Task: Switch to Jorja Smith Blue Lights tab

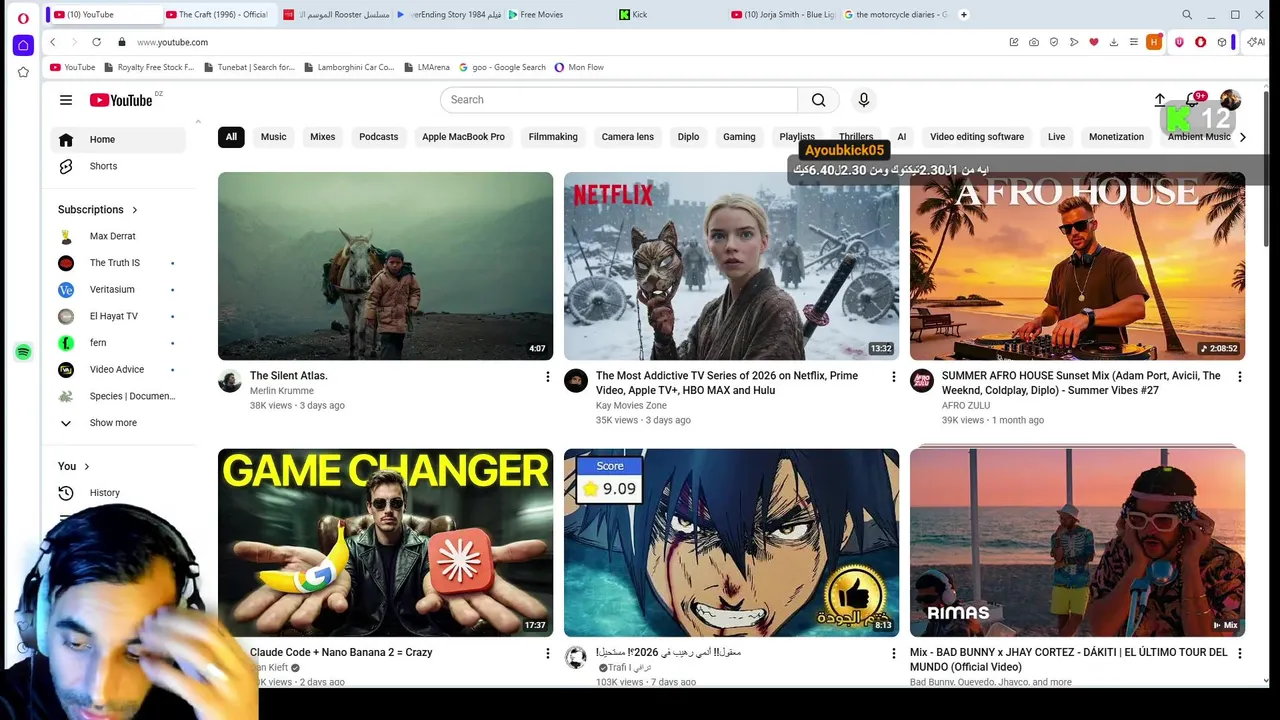Action: [x=784, y=15]
